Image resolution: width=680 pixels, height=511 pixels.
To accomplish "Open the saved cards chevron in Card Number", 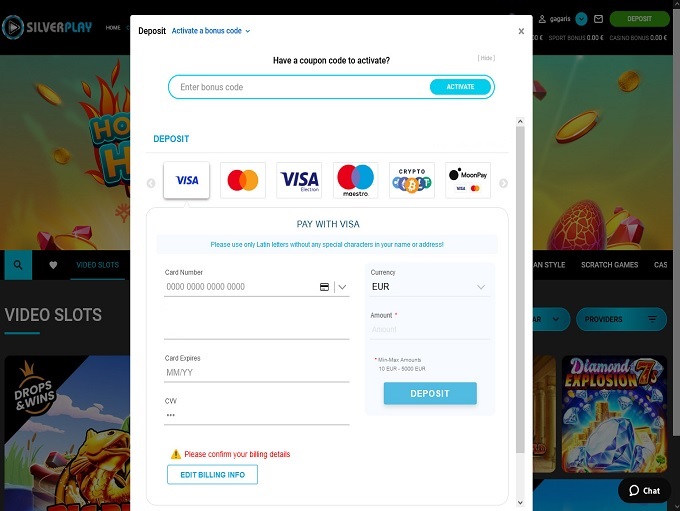I will coord(342,287).
